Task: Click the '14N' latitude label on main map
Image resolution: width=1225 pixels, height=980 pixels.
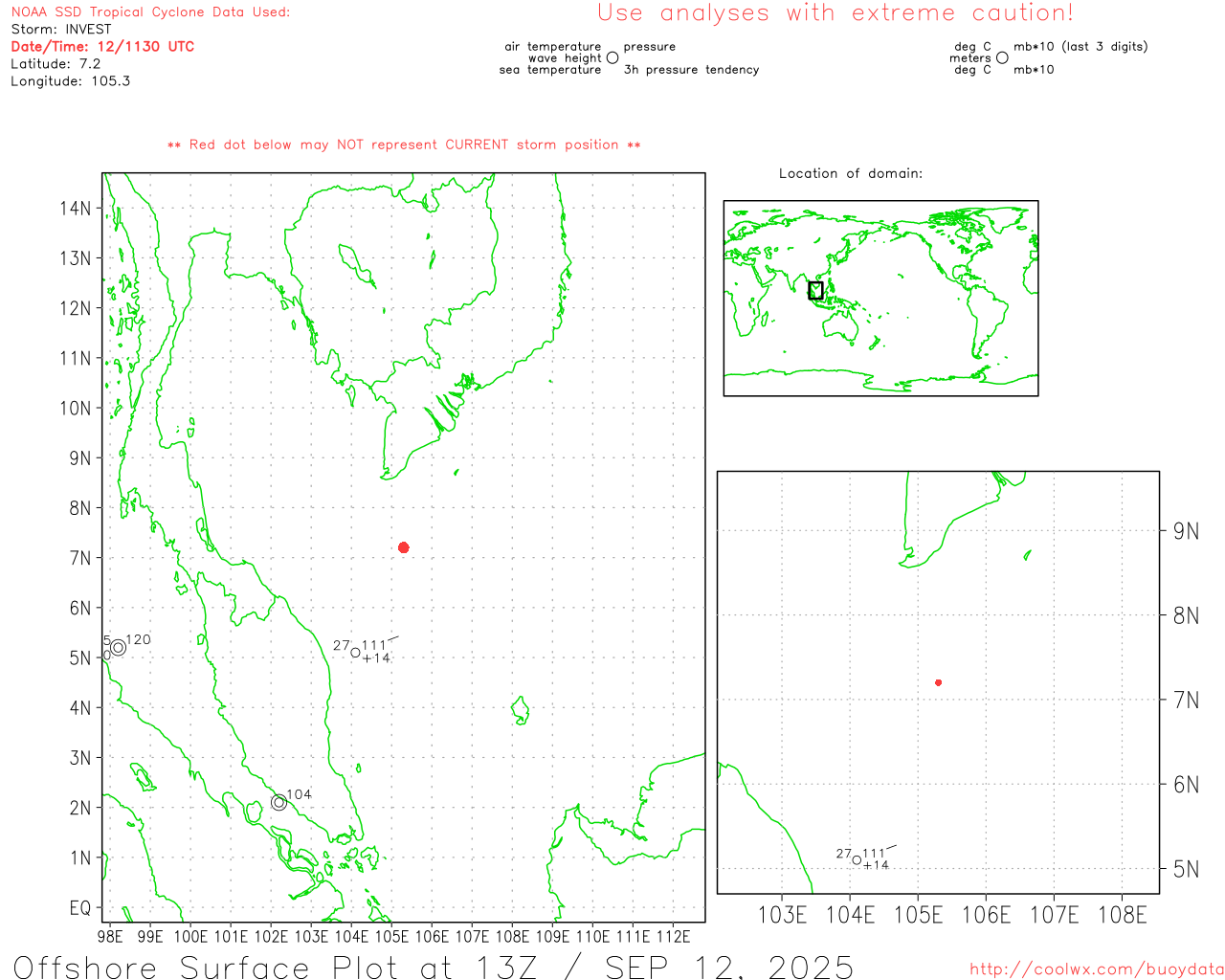Action: click(76, 208)
